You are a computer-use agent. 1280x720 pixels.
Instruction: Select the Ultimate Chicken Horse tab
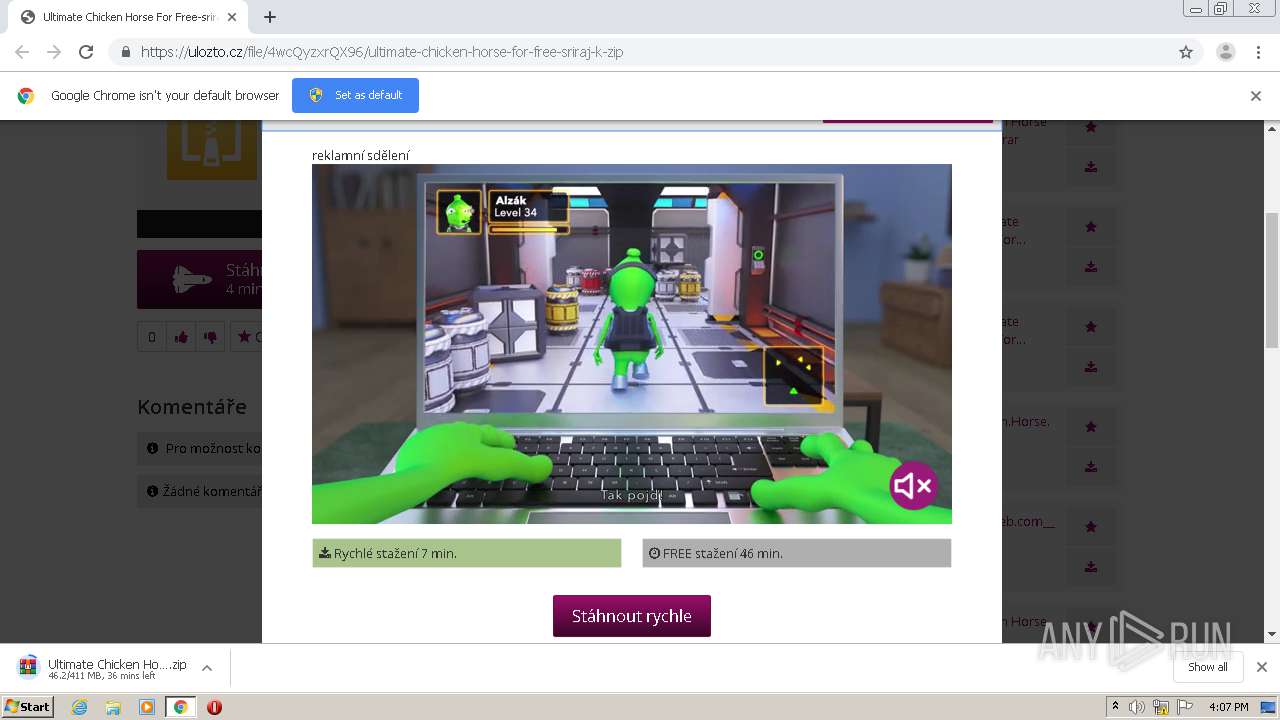tap(128, 17)
